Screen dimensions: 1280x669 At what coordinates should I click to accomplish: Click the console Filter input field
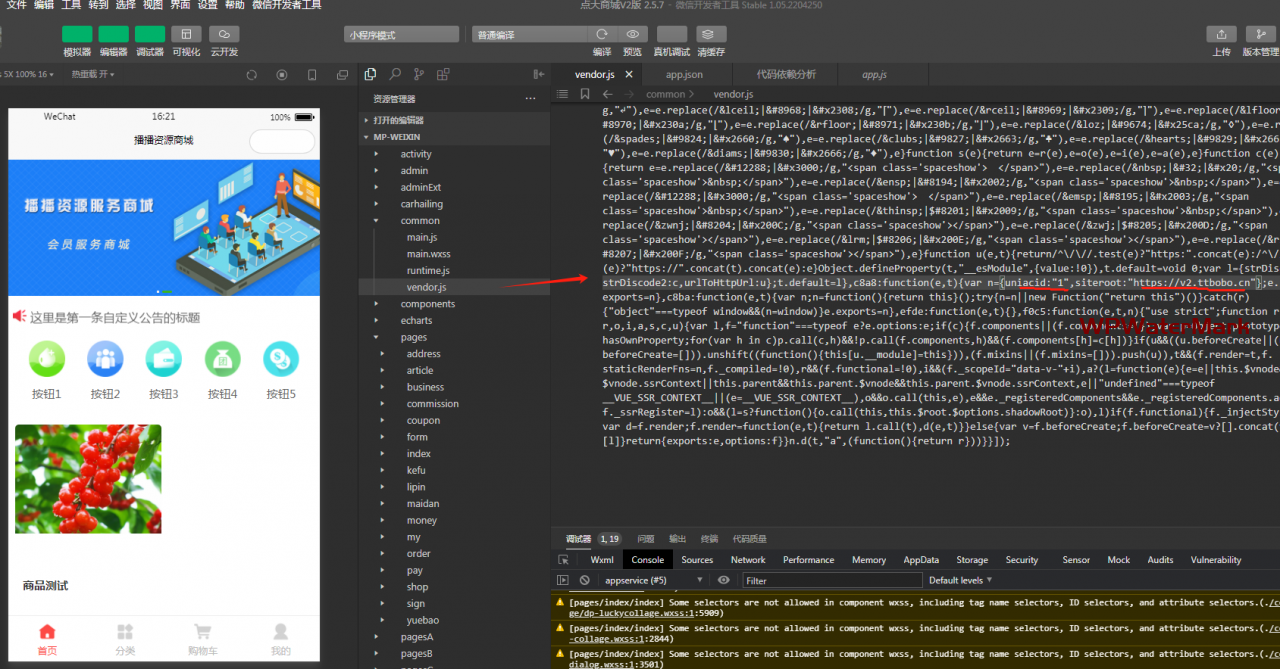tap(832, 580)
